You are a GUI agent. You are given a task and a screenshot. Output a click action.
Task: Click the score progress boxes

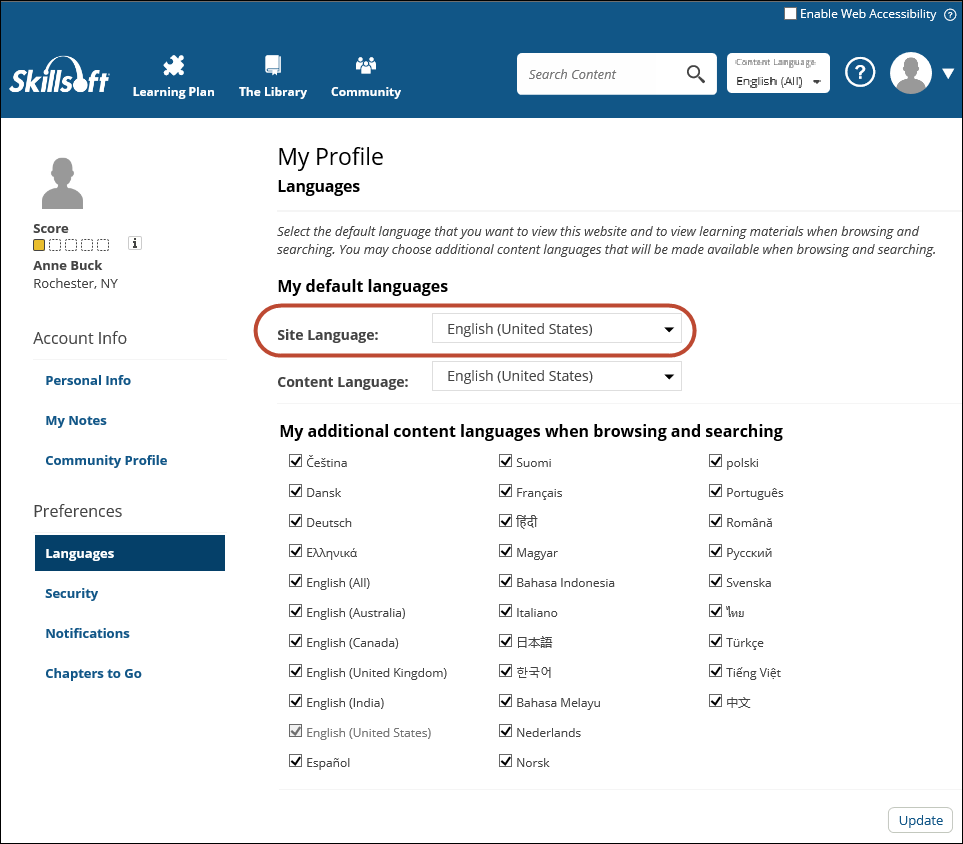[71, 245]
